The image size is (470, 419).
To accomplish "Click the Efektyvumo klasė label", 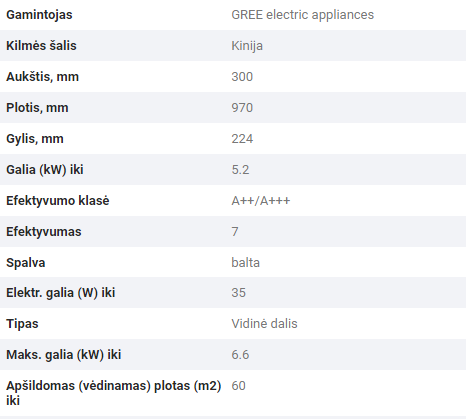I will click(x=58, y=201).
